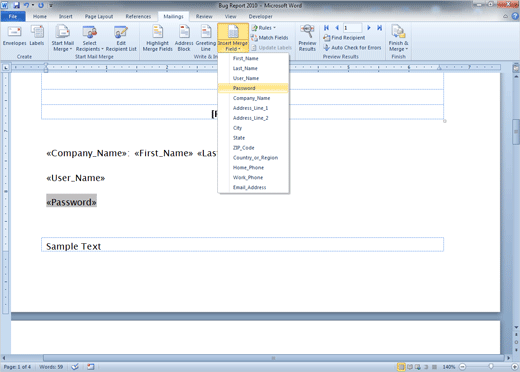The height and width of the screenshot is (372, 520).
Task: Select Email_Address merge field
Action: pos(253,187)
